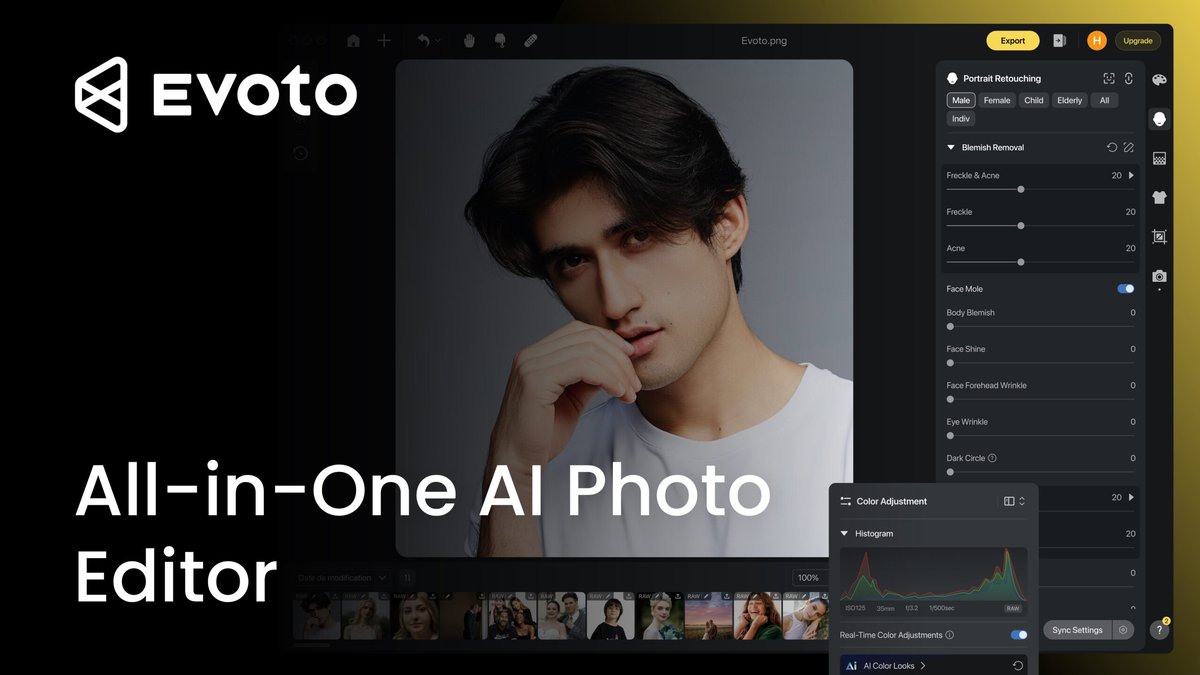The width and height of the screenshot is (1200, 675).
Task: Select the Portrait Retouching face icon
Action: point(1158,118)
